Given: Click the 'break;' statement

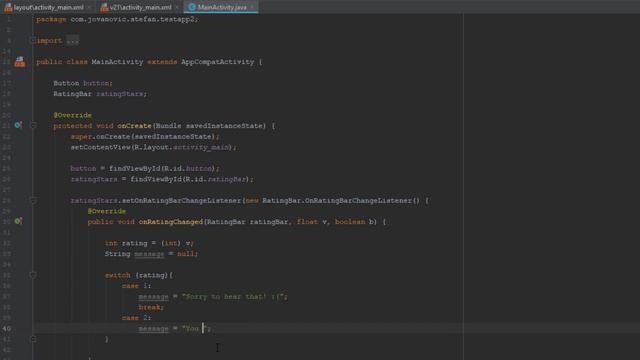Looking at the screenshot, I should tap(151, 307).
